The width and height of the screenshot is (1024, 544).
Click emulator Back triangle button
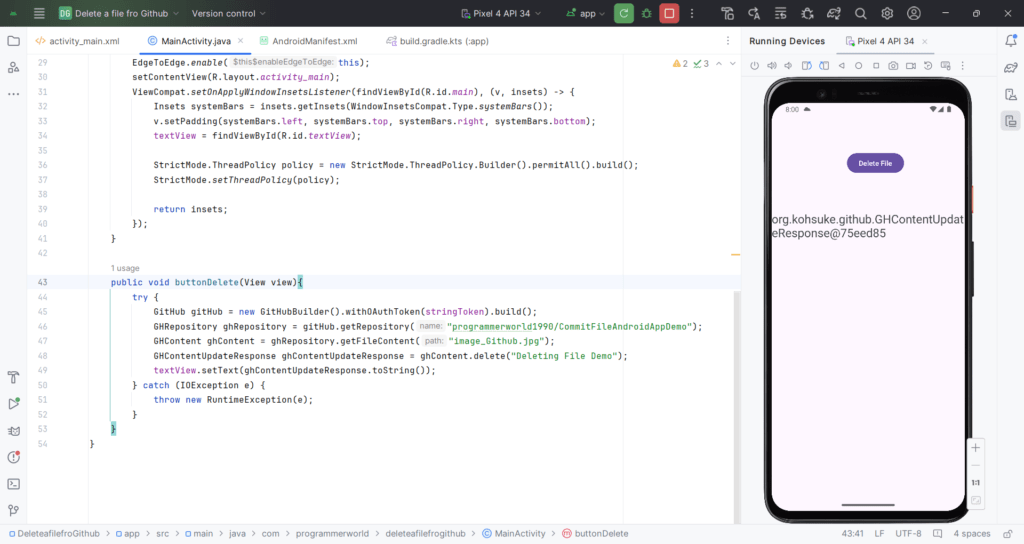tap(842, 65)
